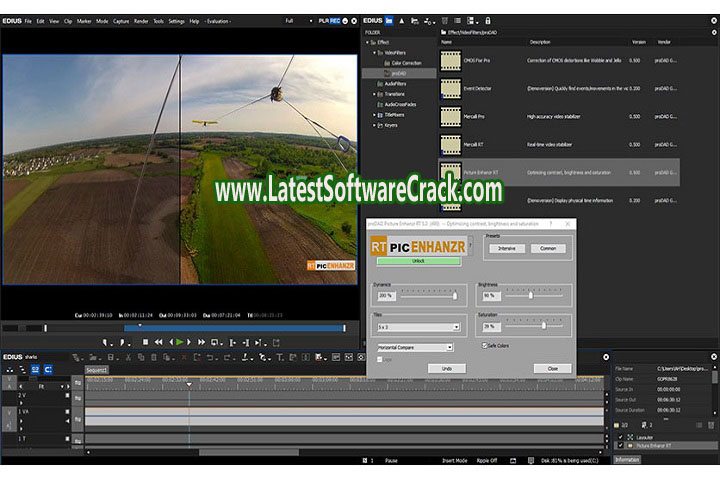Toggle the lock box on track 1 VA
Image resolution: width=720 pixels, height=480 pixels.
(68, 412)
